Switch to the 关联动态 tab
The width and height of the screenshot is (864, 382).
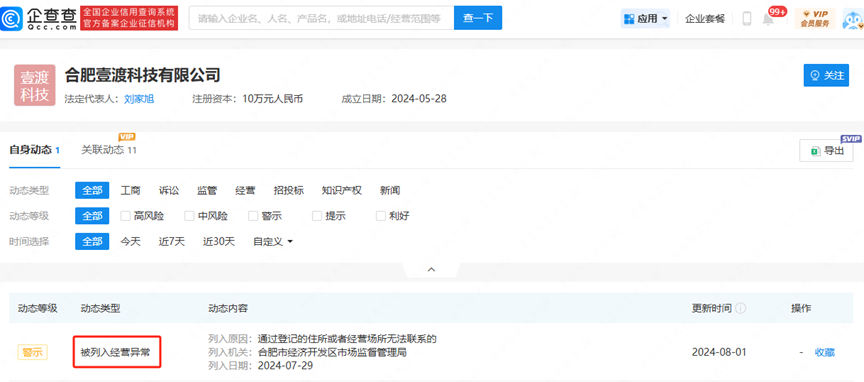tap(109, 150)
